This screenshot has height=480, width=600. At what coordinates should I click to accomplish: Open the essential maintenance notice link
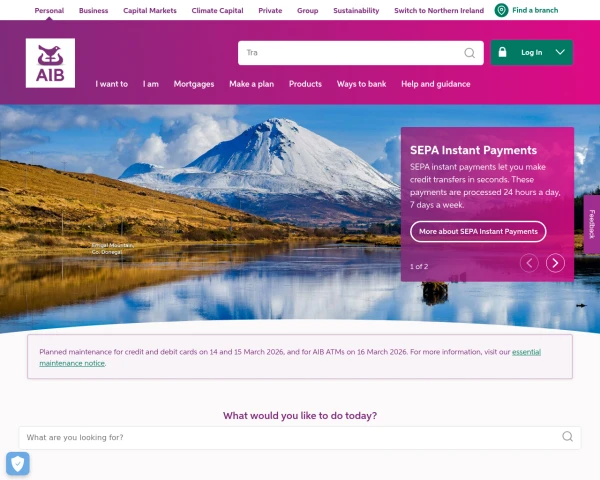[x=290, y=358]
